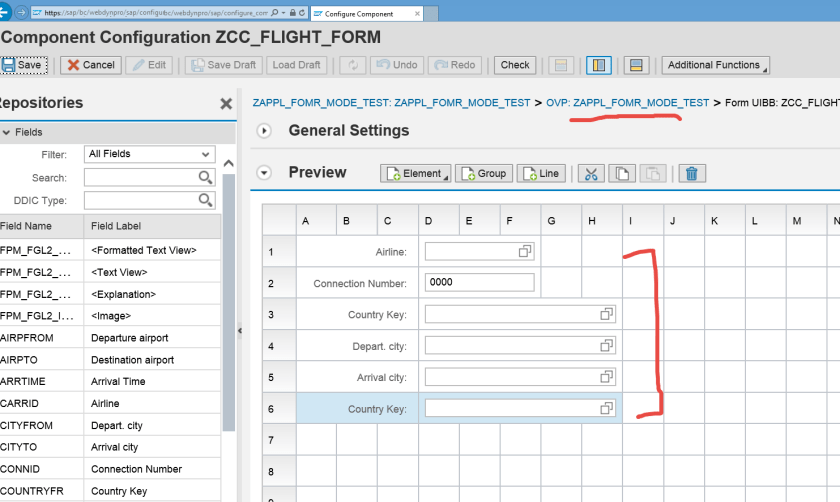
Task: Toggle the bottom panel layout icon
Action: click(636, 65)
